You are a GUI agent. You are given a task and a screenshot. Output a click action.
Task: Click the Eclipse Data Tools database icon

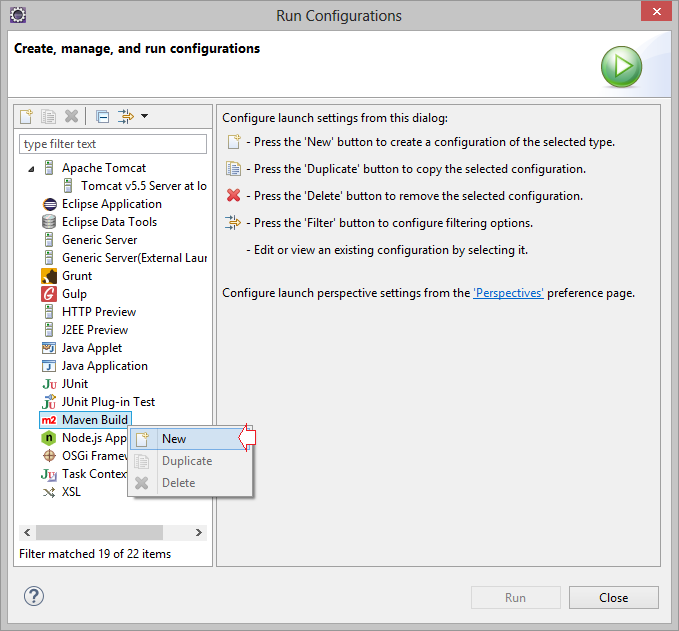tap(49, 222)
